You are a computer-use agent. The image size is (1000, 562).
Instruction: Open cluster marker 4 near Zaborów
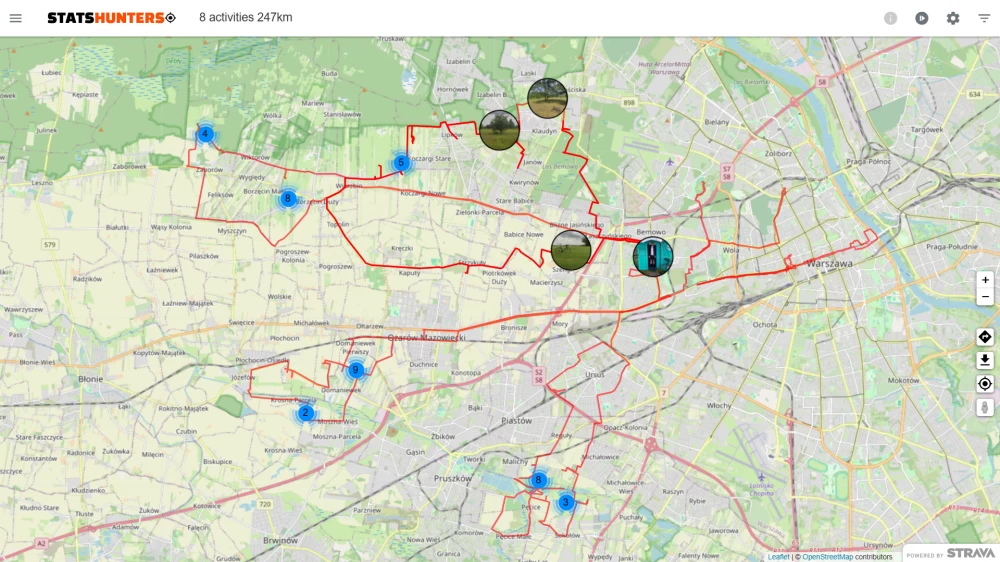205,134
